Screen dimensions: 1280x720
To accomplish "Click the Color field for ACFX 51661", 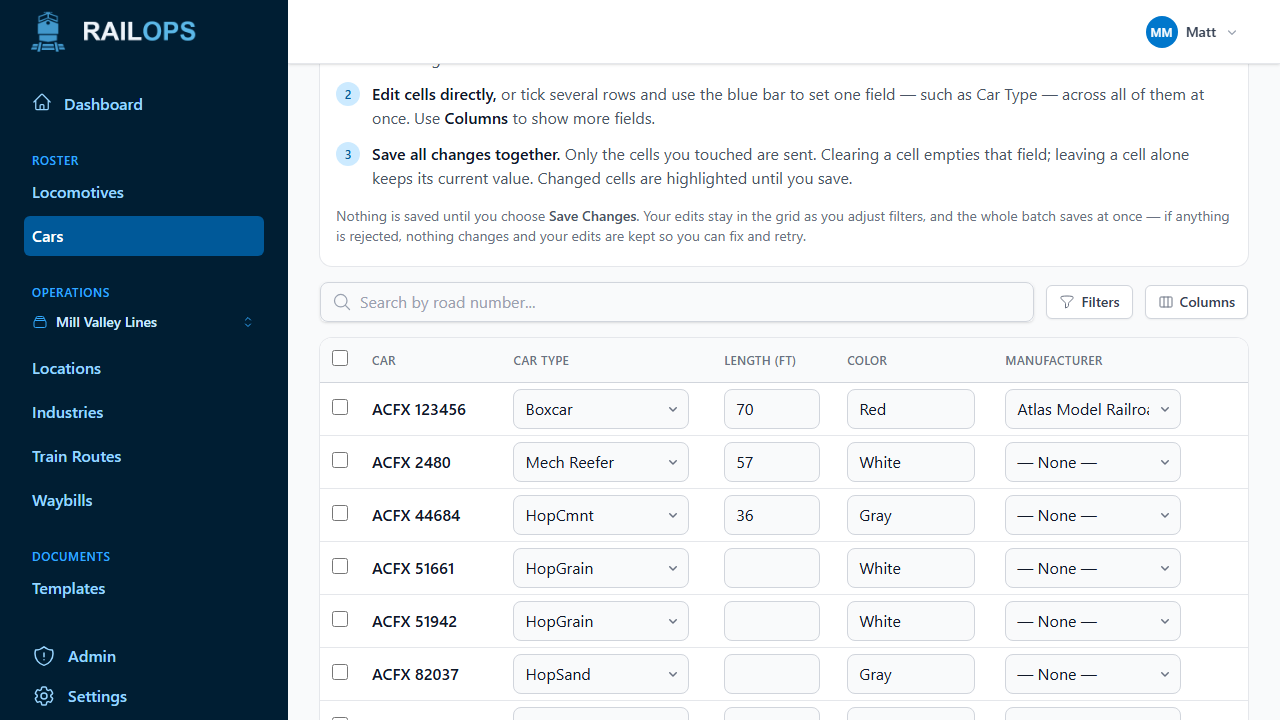I will coord(911,568).
